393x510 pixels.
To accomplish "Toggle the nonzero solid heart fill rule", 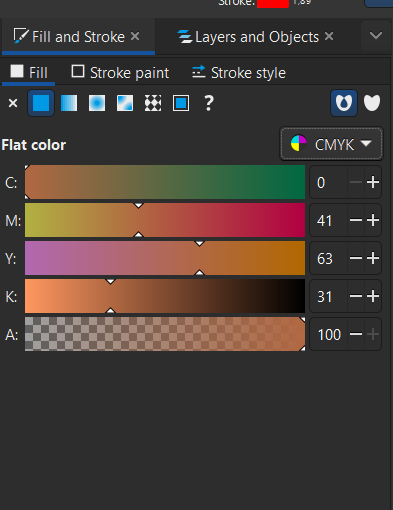I will [x=372, y=103].
